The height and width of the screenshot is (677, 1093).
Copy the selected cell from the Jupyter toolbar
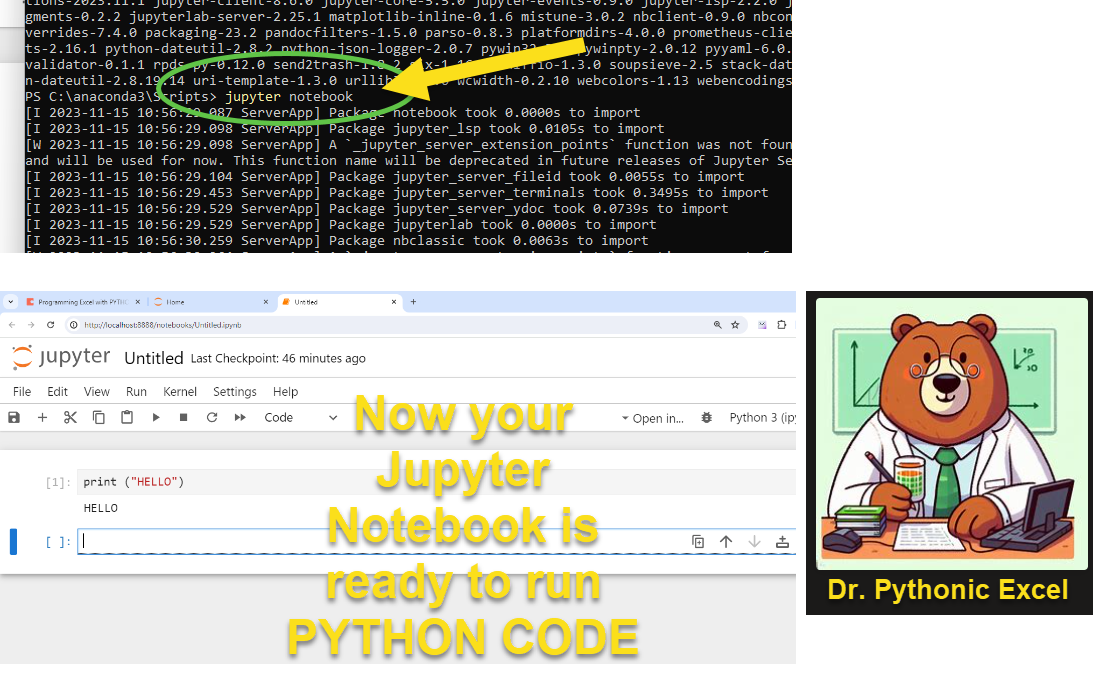point(99,418)
